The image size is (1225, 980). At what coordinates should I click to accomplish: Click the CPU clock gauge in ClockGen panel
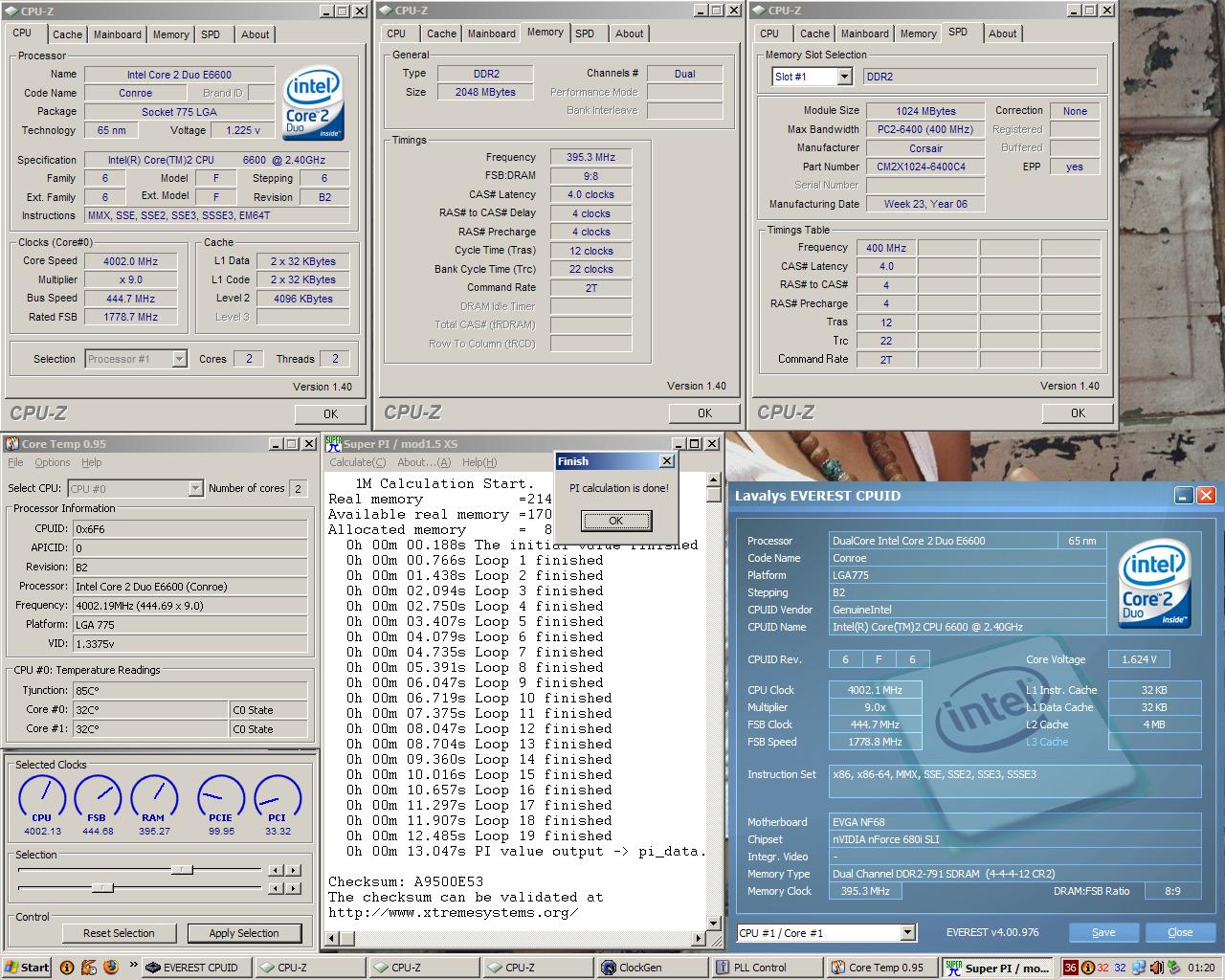click(42, 798)
